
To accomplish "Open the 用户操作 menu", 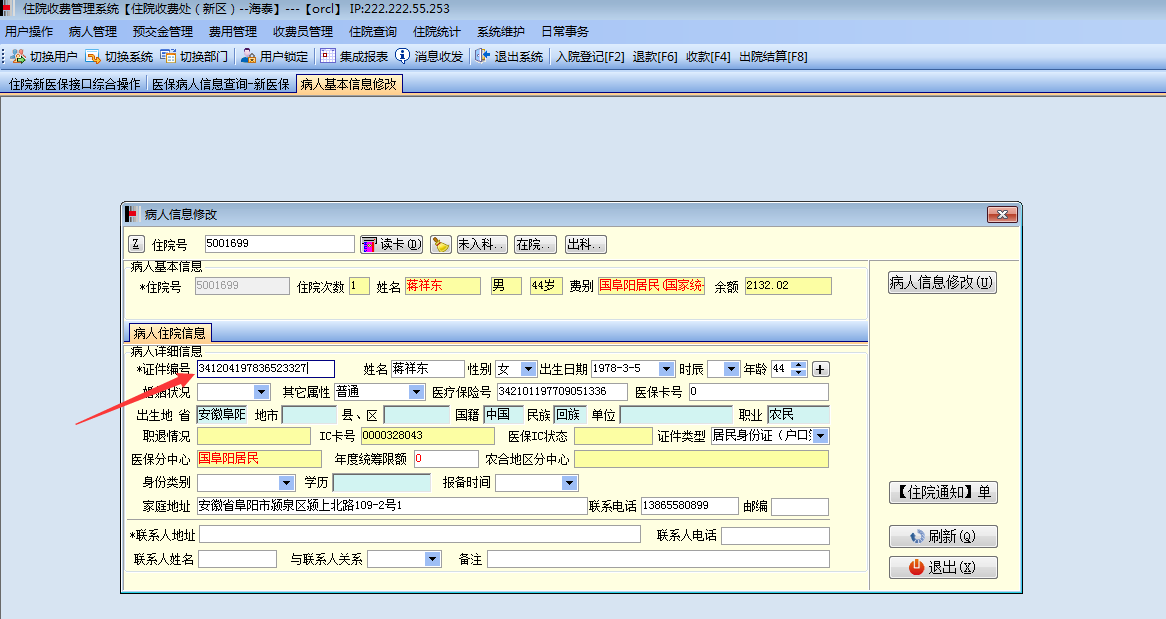I will point(29,32).
